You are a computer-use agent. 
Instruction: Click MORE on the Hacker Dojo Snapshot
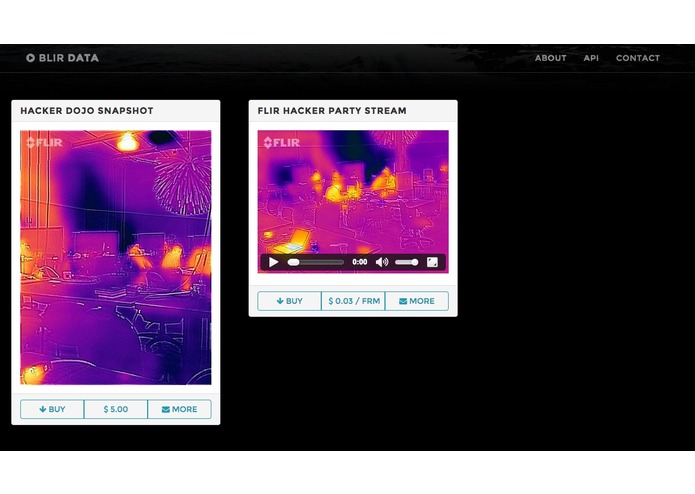click(x=180, y=409)
